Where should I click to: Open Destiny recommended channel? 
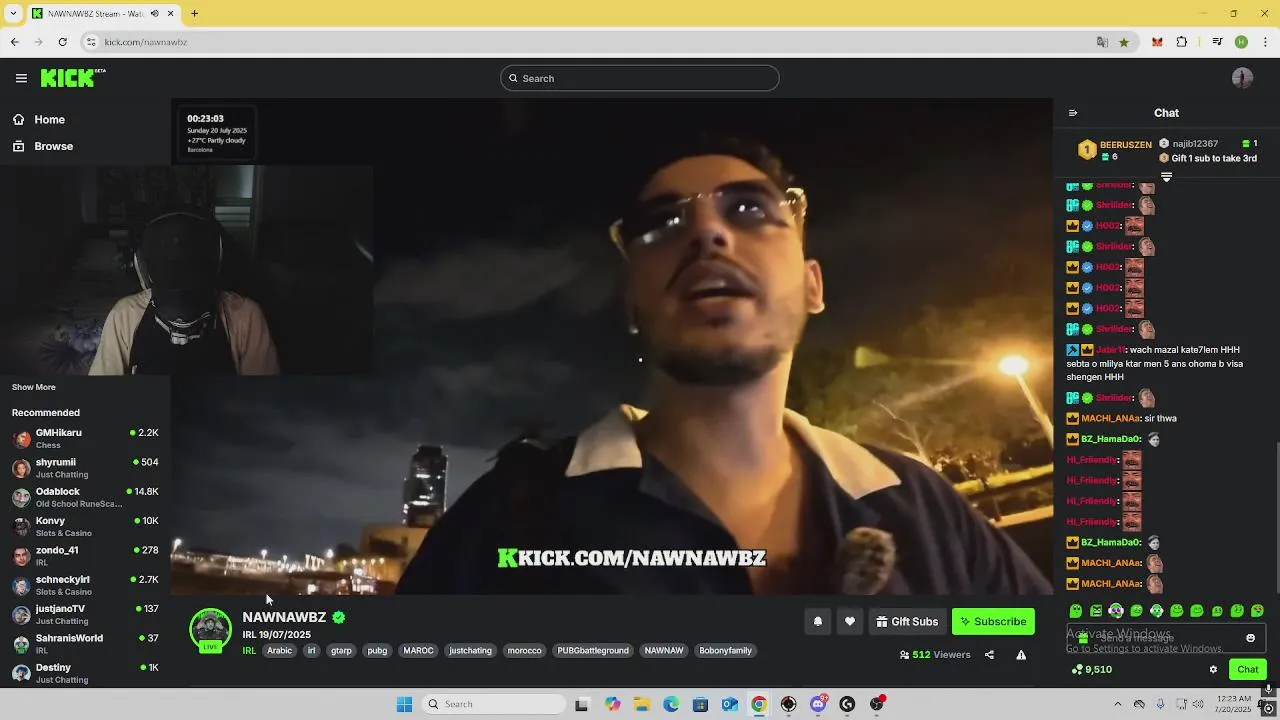tap(85, 673)
